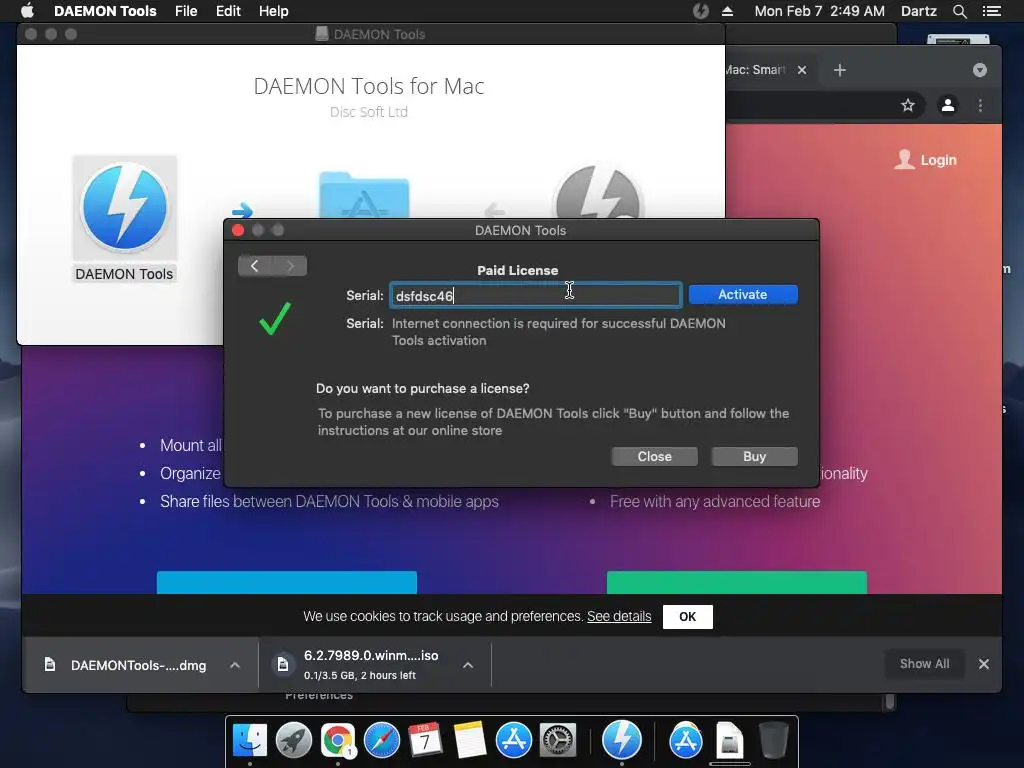Open the Apple menu
The image size is (1024, 768).
(27, 11)
